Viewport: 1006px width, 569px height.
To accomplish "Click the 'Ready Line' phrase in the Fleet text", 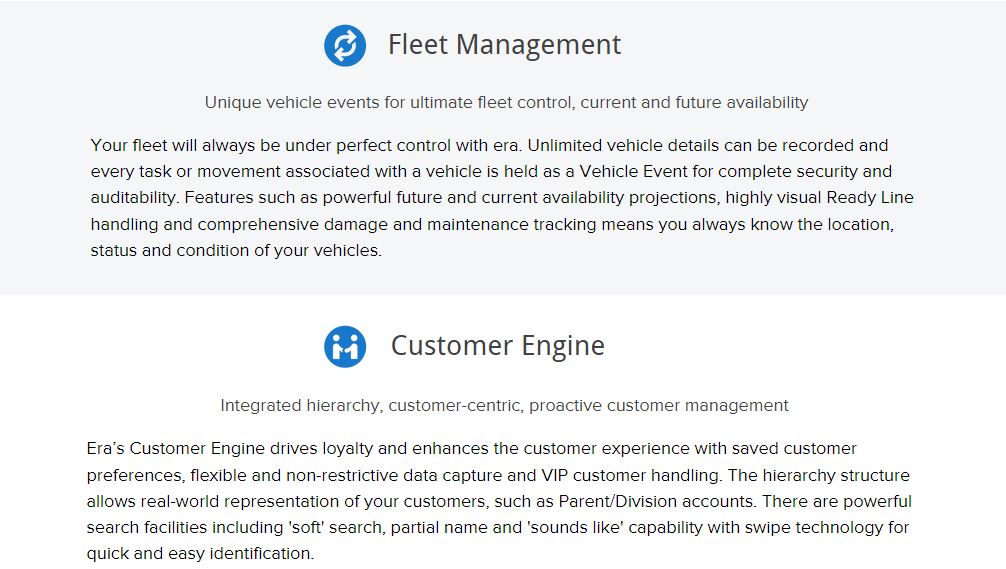I will [x=870, y=198].
